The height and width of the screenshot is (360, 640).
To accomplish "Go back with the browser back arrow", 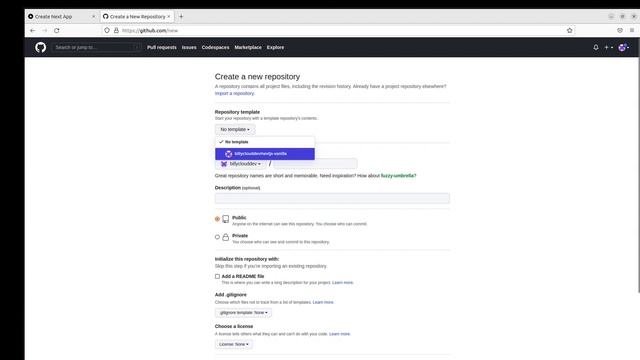I will 33,31.
